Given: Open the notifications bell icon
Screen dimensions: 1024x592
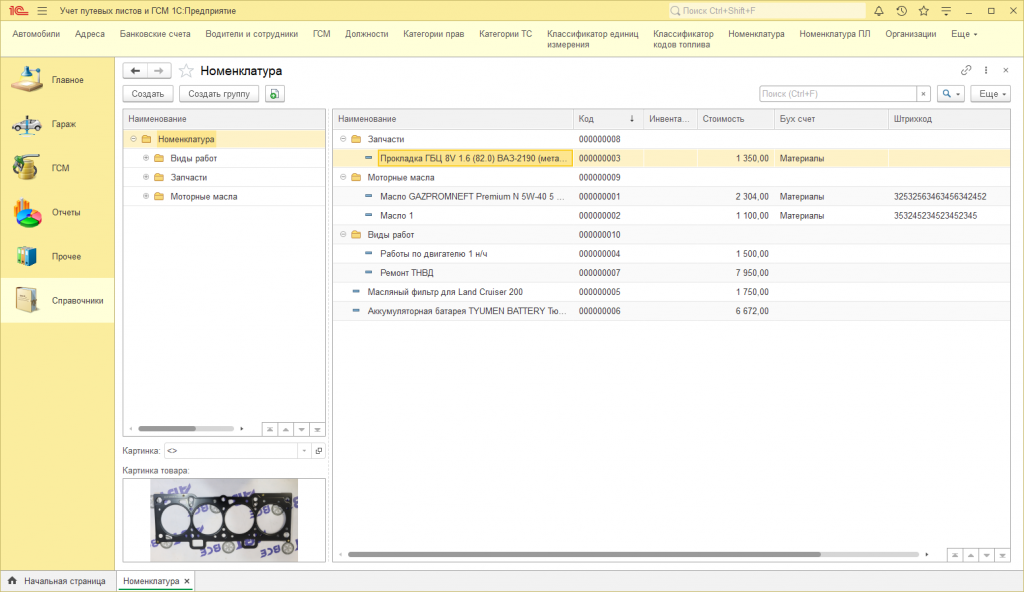Looking at the screenshot, I should pos(878,10).
